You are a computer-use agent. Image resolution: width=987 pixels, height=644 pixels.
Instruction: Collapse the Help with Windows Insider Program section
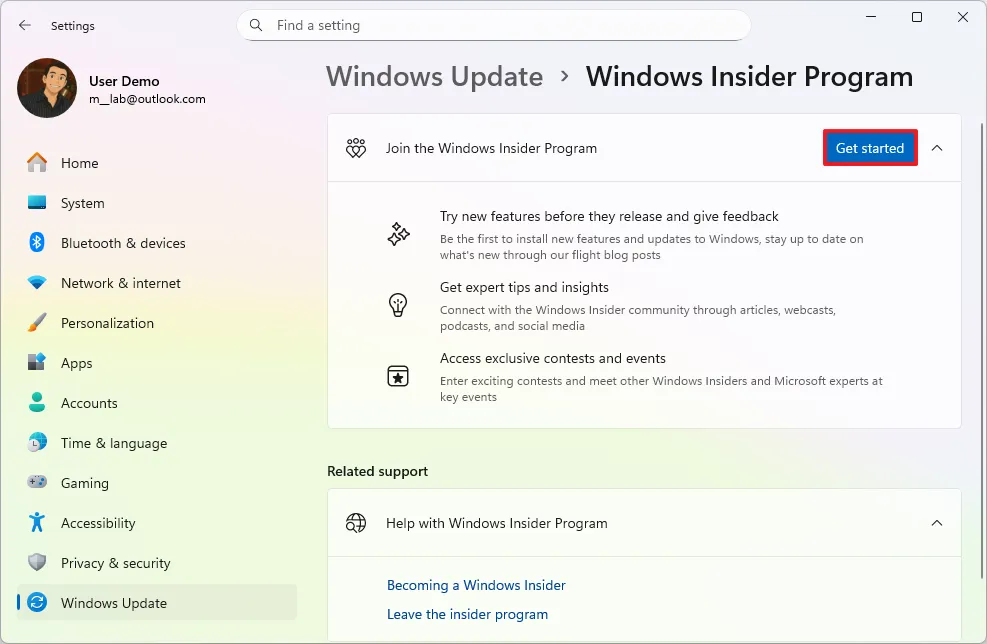[x=937, y=523]
